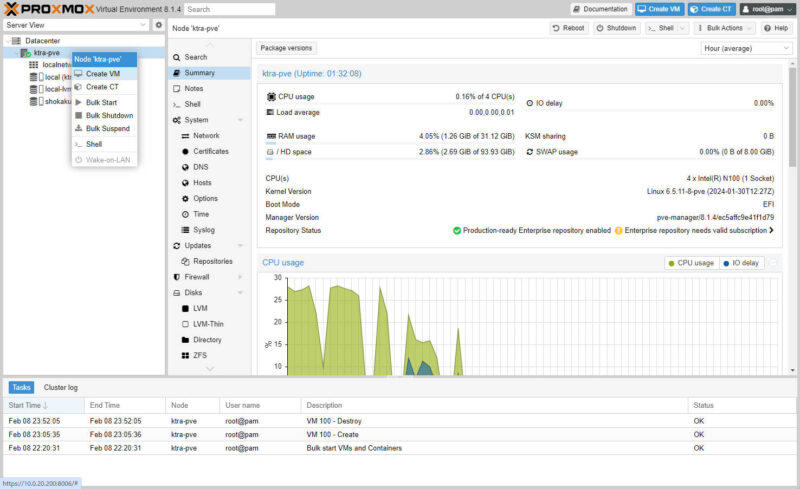Click the Repository Status details arrow
The image size is (800, 489).
click(771, 230)
